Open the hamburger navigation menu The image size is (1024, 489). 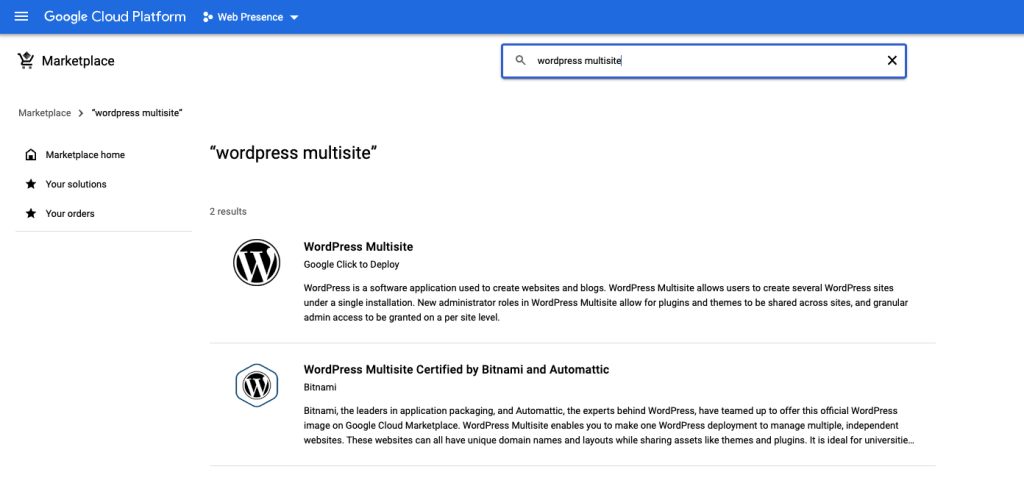[x=21, y=17]
